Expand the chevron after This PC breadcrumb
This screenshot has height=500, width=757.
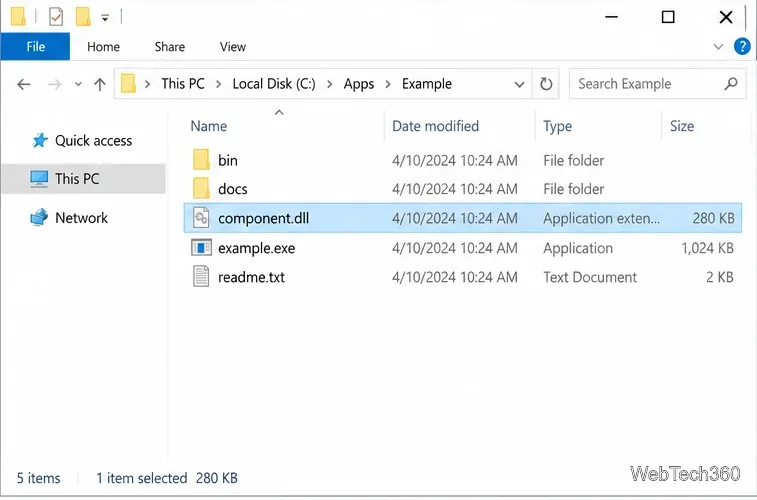(219, 84)
